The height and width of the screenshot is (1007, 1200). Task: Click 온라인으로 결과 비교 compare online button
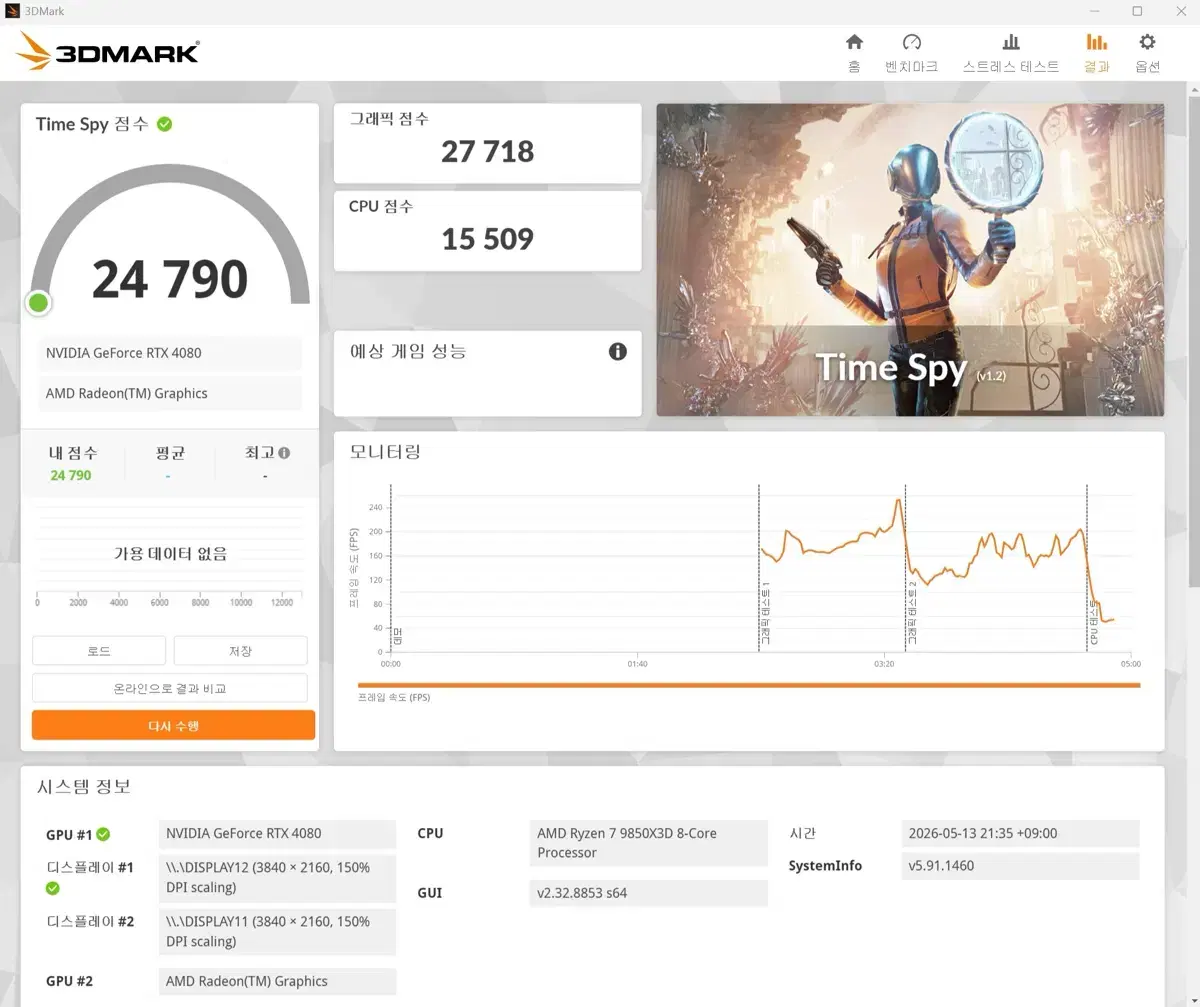[x=170, y=688]
